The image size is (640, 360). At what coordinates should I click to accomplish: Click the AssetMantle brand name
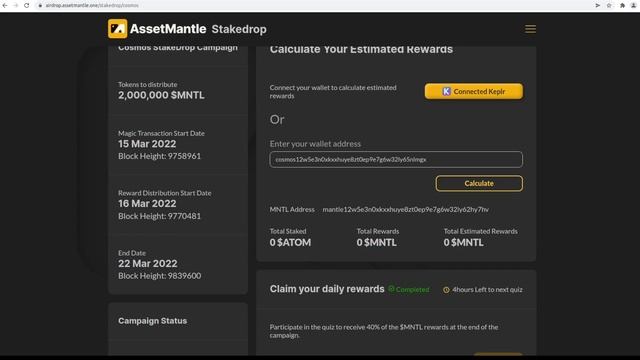168,29
